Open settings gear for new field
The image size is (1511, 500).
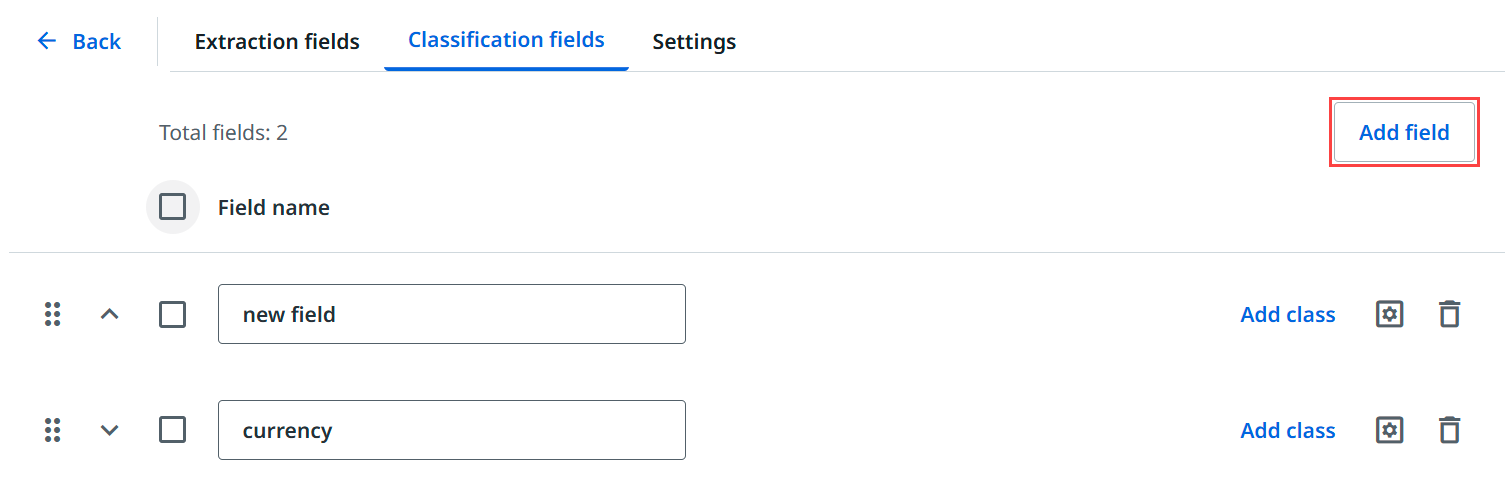coord(1389,314)
